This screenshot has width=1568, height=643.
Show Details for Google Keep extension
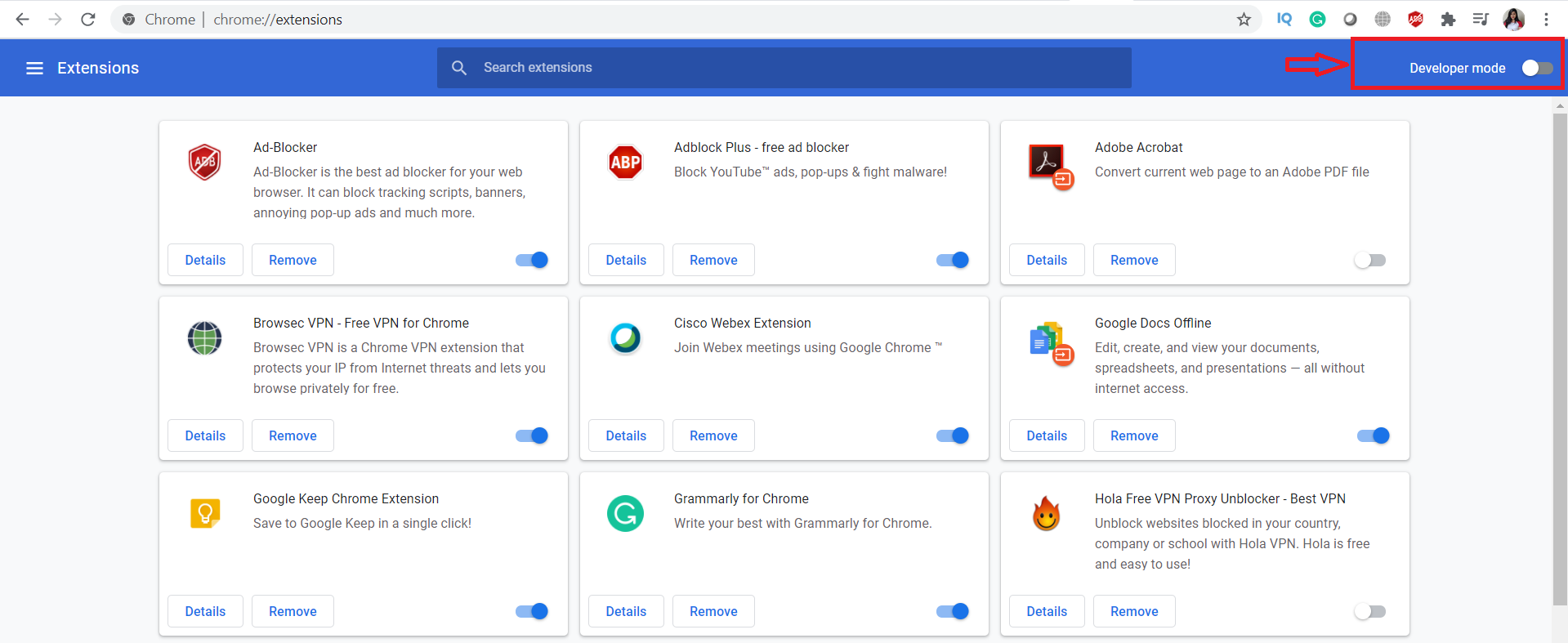(205, 611)
